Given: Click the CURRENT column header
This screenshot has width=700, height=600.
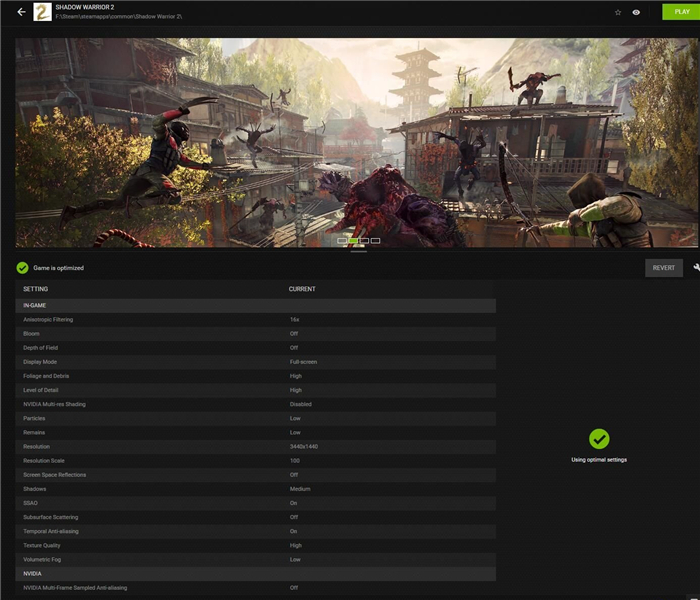Looking at the screenshot, I should (302, 289).
